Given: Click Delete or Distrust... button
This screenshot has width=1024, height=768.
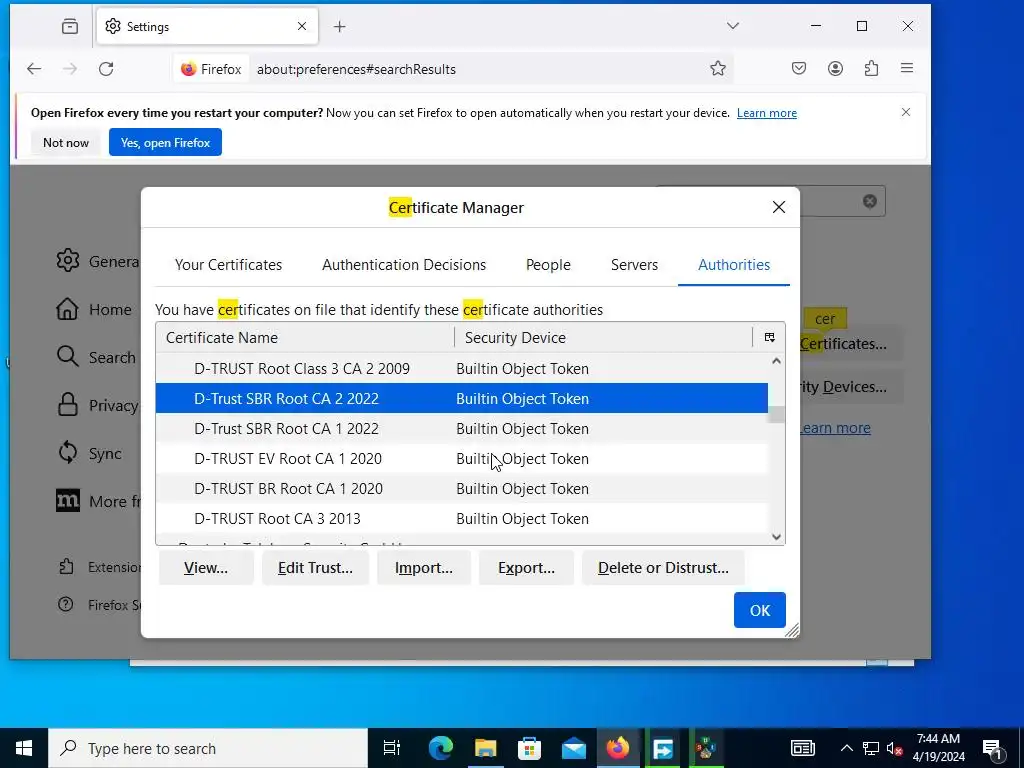Looking at the screenshot, I should tap(663, 568).
